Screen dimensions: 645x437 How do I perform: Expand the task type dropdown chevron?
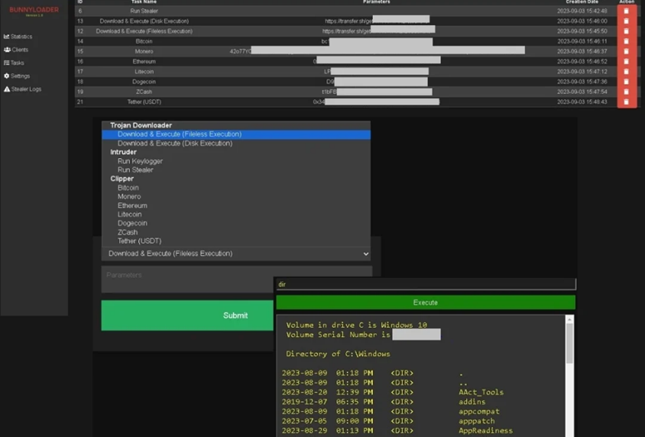click(x=366, y=254)
